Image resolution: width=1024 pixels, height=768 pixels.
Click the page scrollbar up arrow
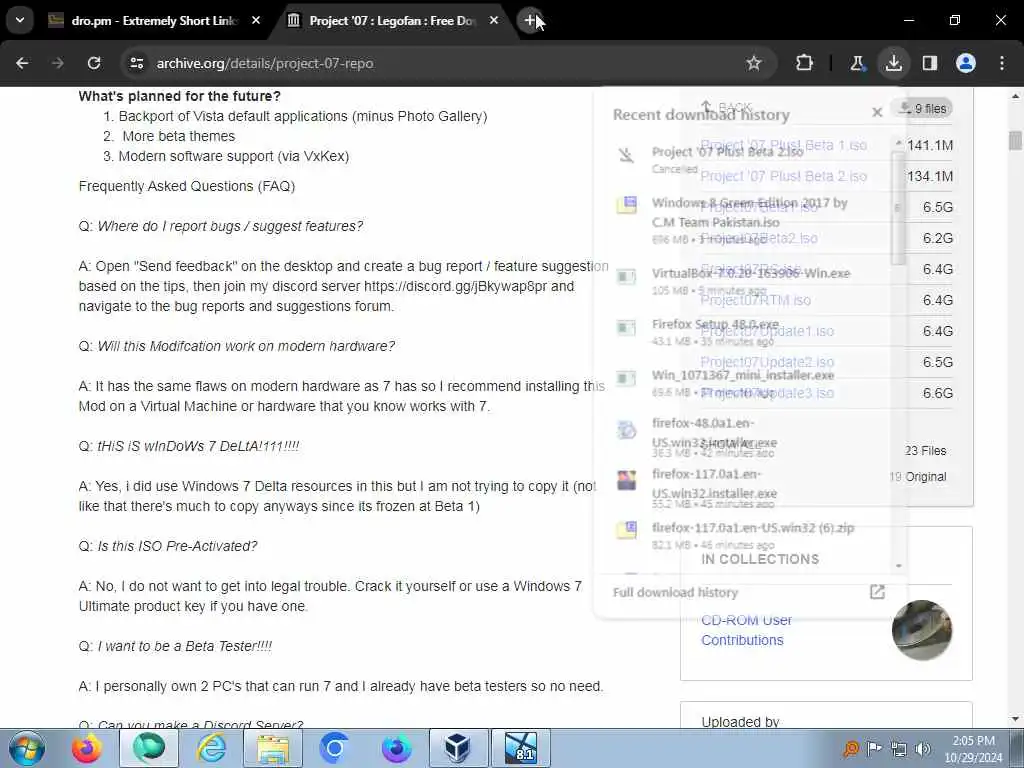1015,96
